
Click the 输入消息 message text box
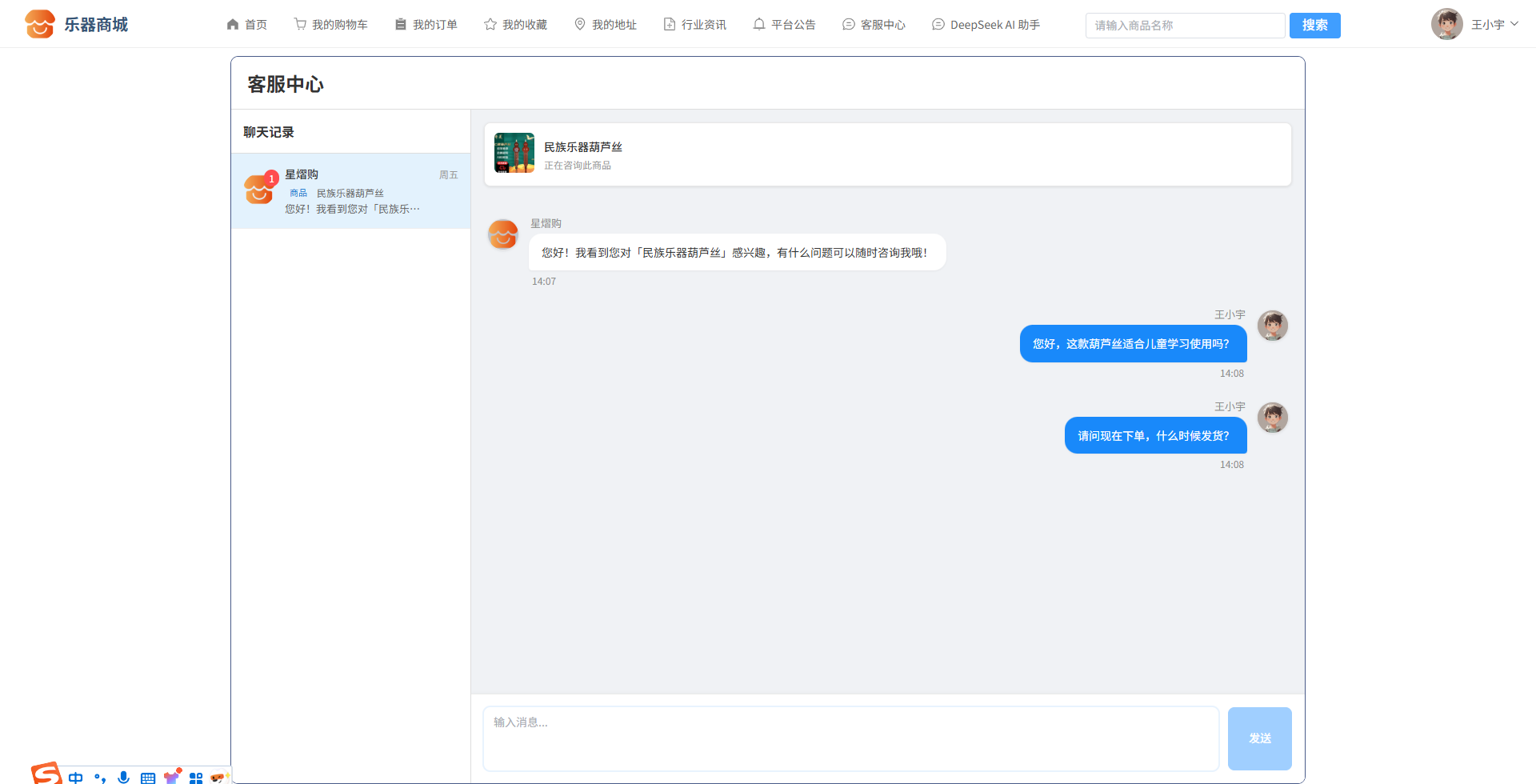pos(850,738)
